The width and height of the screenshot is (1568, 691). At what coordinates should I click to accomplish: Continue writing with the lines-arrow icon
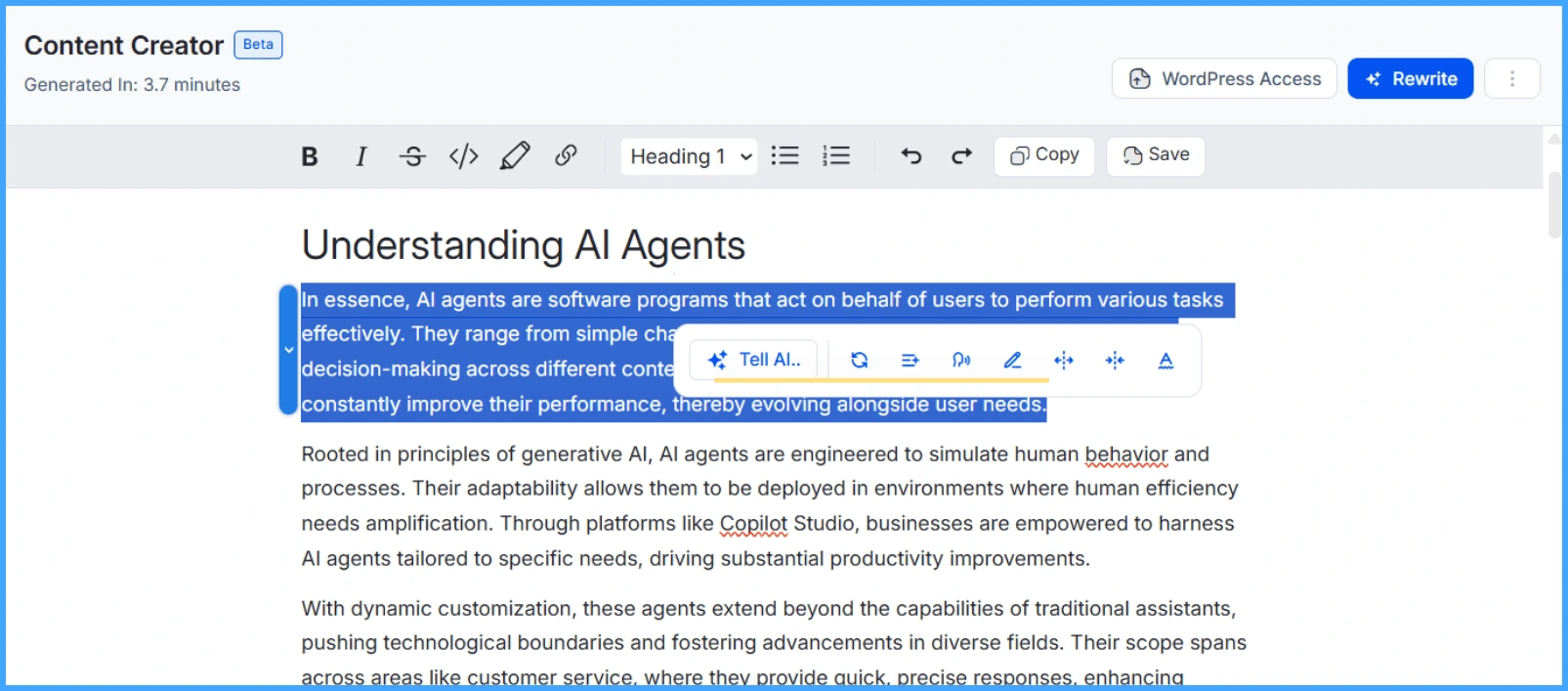[911, 361]
